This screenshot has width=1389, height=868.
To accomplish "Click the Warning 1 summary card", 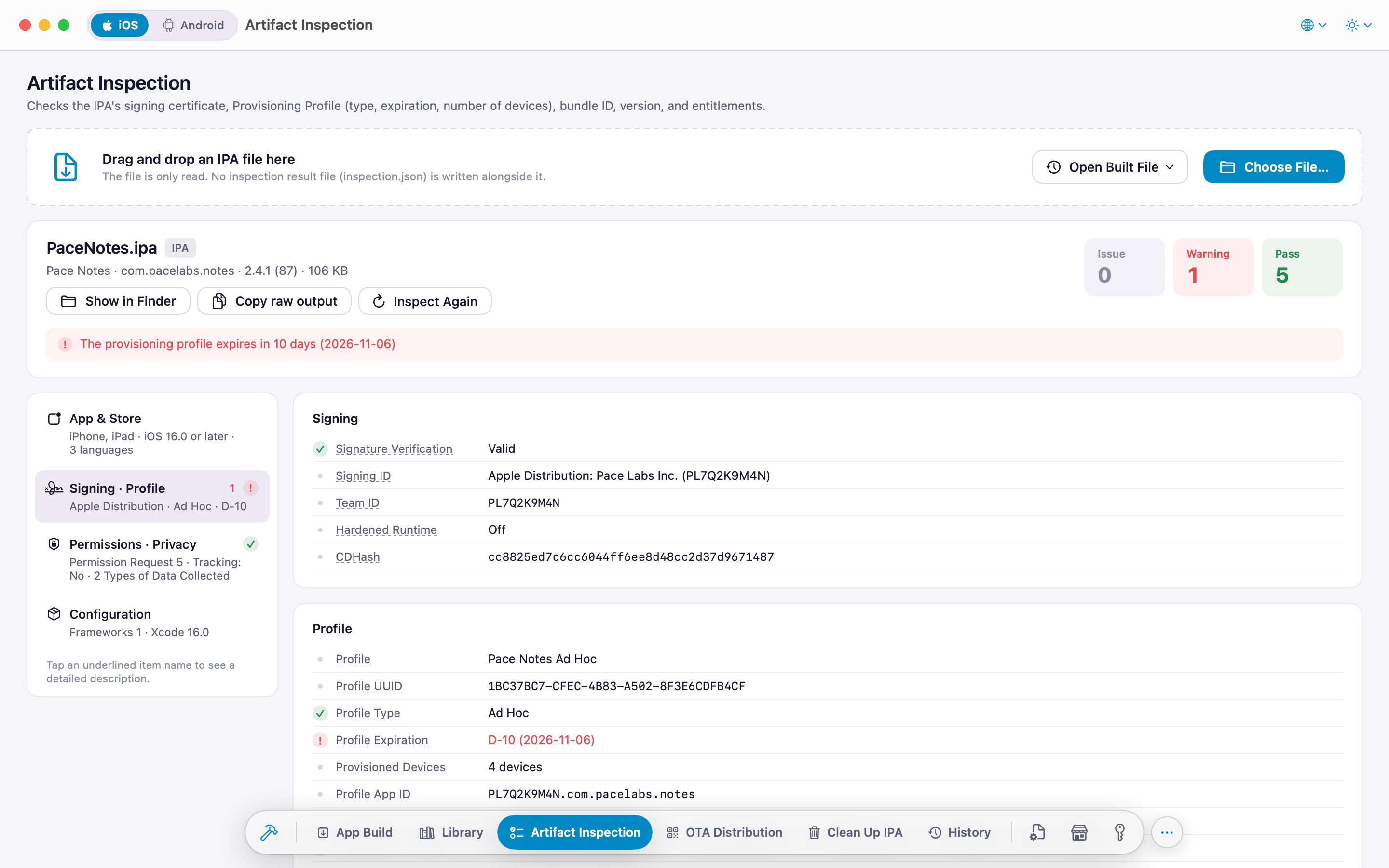I will click(x=1213, y=267).
